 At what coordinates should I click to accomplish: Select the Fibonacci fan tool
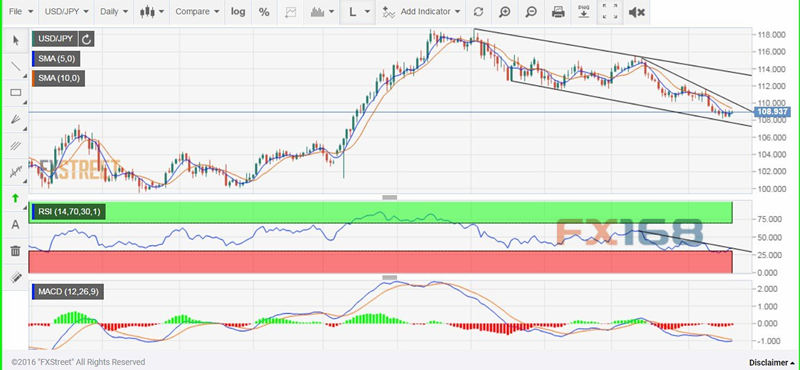[x=15, y=119]
